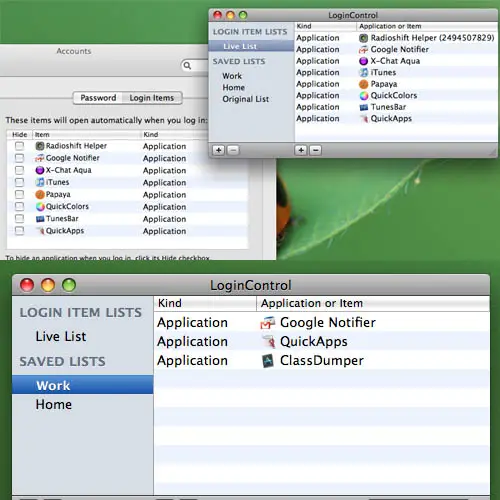Select Work list in lower LoginControl sidebar
The image size is (500, 500).
coord(83,385)
